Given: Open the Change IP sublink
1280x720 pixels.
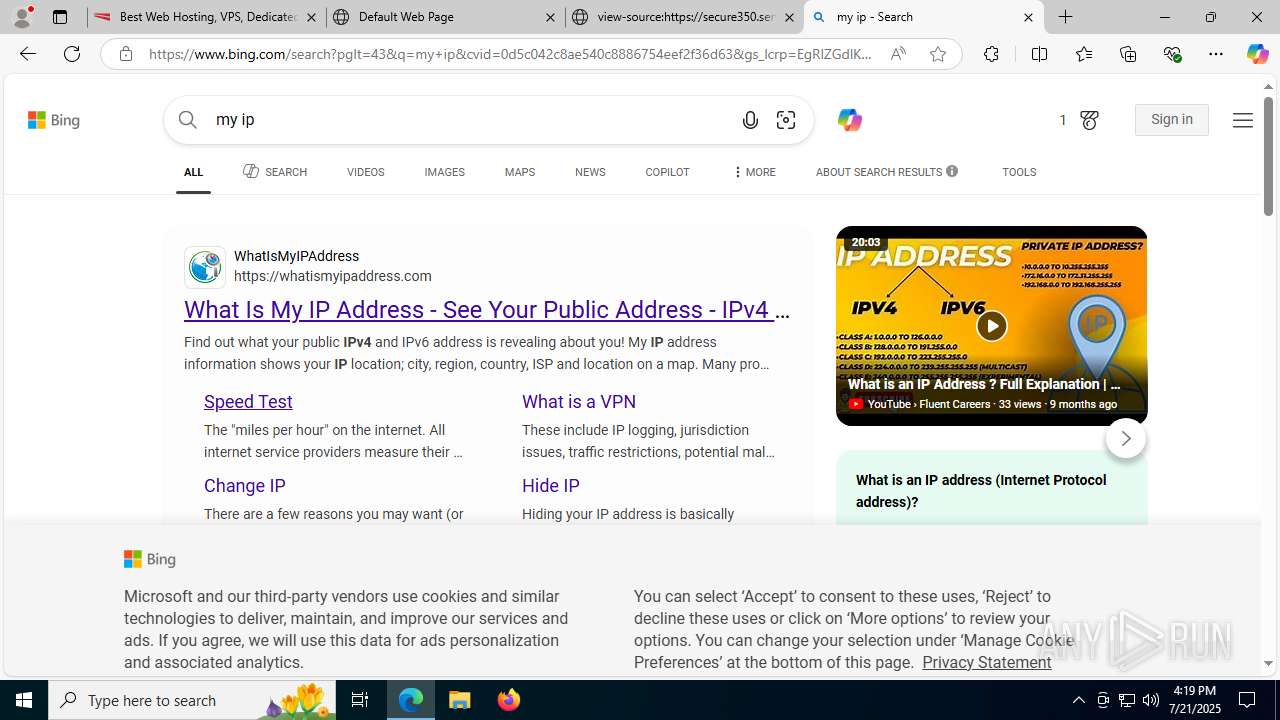Looking at the screenshot, I should click(245, 486).
